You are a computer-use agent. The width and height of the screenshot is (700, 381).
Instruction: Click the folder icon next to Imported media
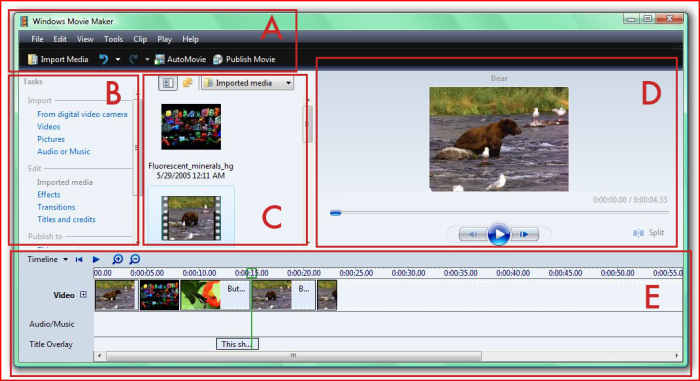click(x=188, y=83)
